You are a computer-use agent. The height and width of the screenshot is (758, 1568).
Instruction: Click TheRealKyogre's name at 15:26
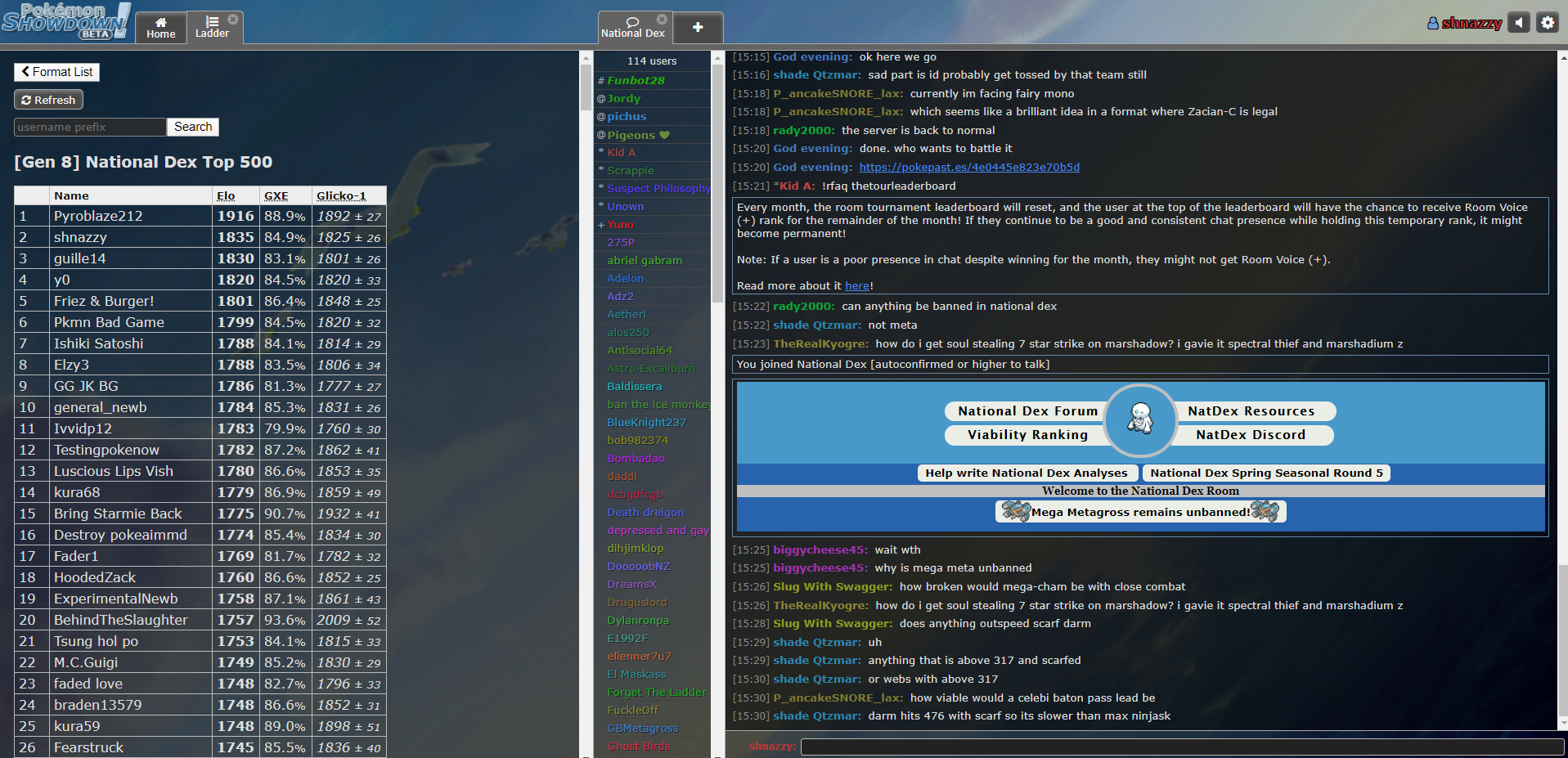820,605
